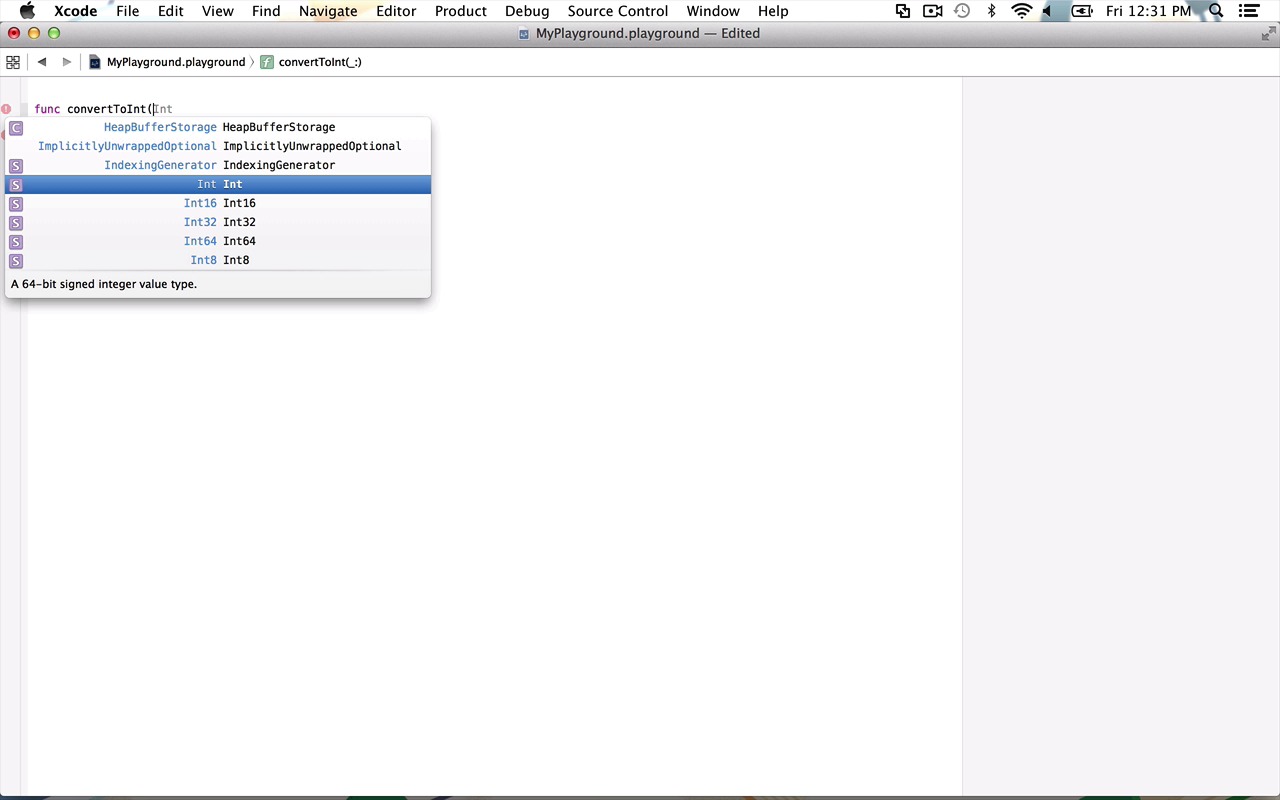Click the screen recording camera icon

932,11
